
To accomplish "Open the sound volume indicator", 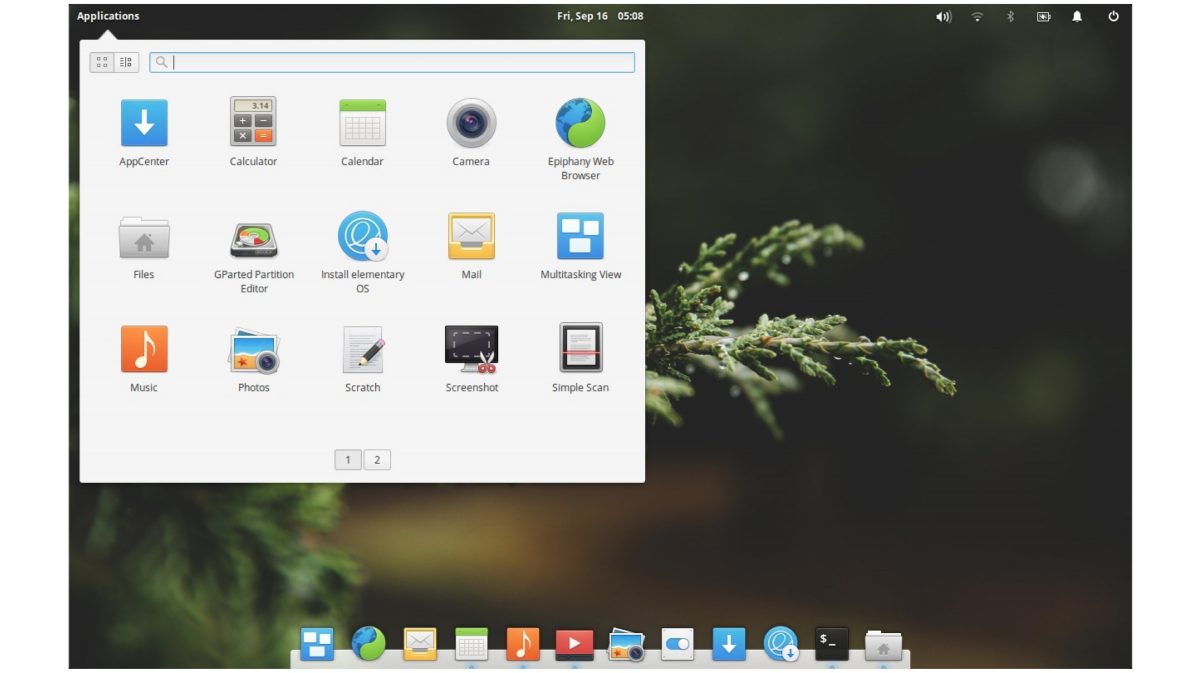I will click(x=943, y=16).
